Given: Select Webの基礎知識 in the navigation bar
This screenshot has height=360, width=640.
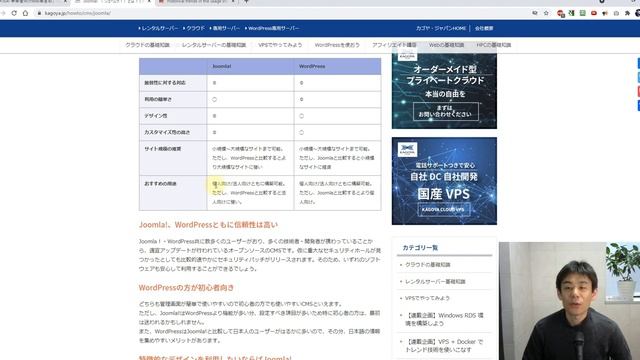Looking at the screenshot, I should pos(447,45).
